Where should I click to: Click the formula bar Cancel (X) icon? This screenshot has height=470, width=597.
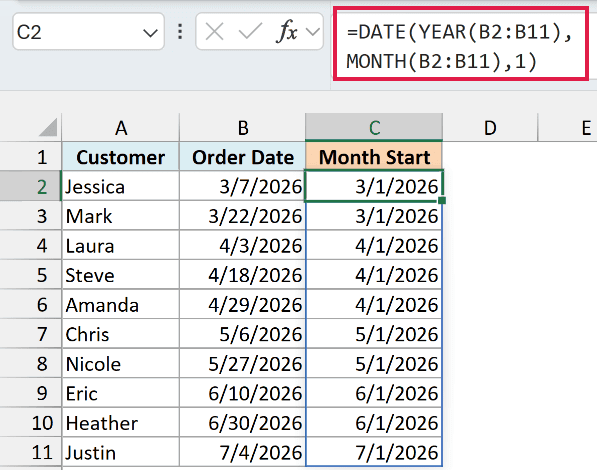click(x=214, y=32)
